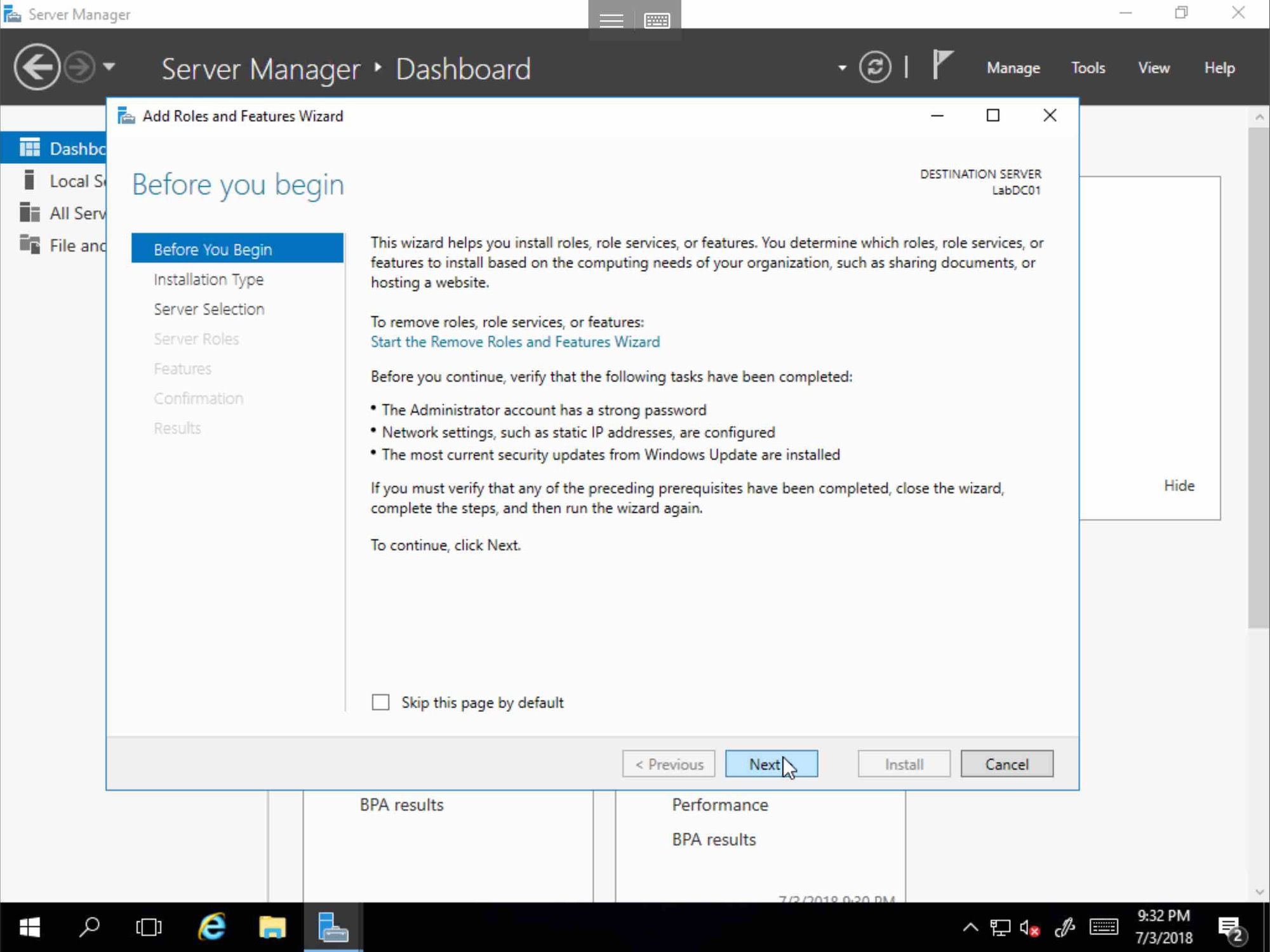The height and width of the screenshot is (952, 1270).
Task: Open the Tools menu
Action: tap(1088, 68)
